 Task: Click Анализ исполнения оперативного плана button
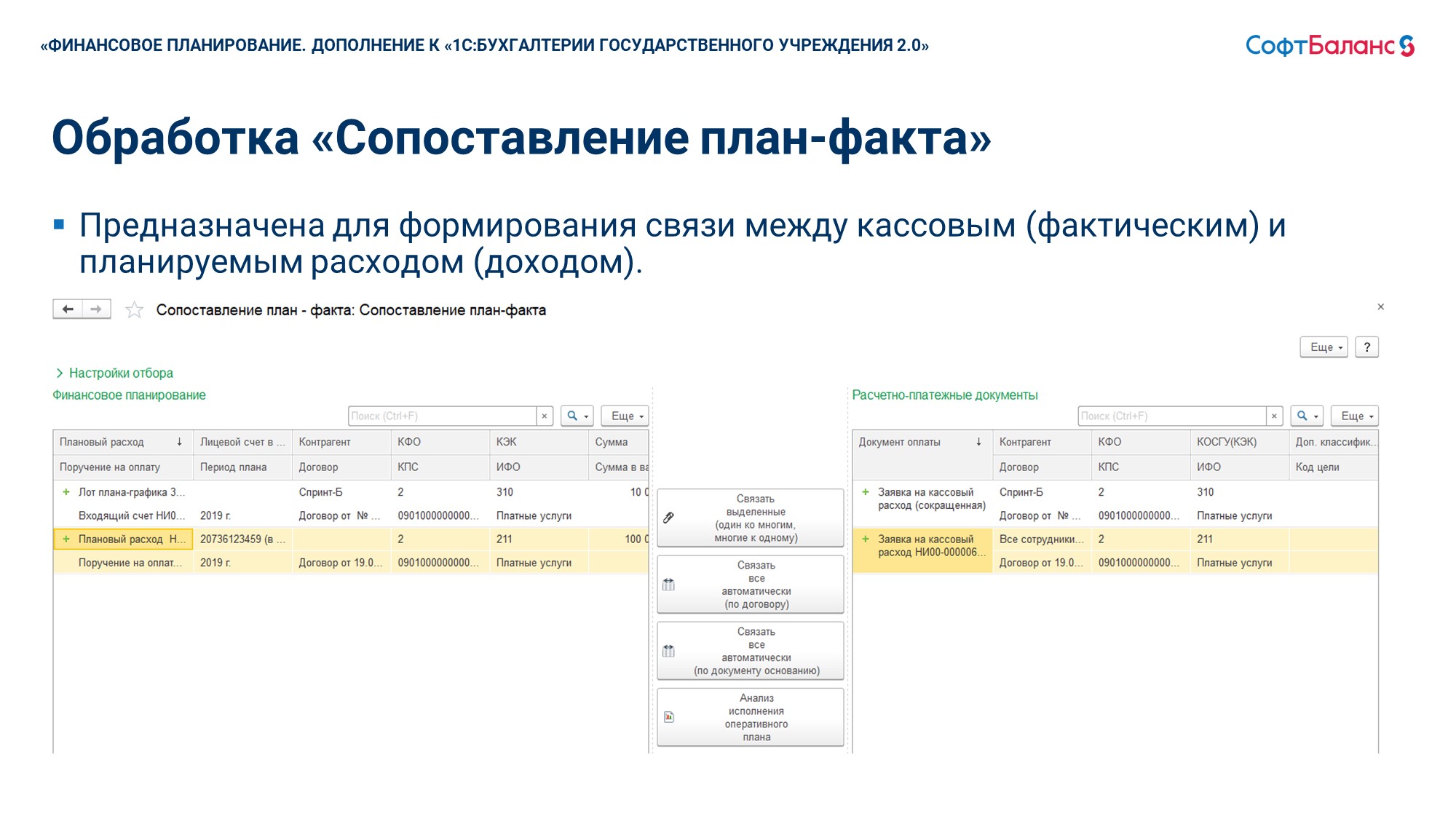751,717
